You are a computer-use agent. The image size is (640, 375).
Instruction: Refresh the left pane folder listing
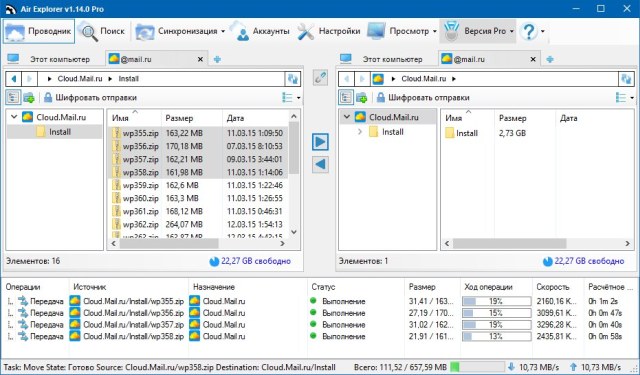point(293,79)
